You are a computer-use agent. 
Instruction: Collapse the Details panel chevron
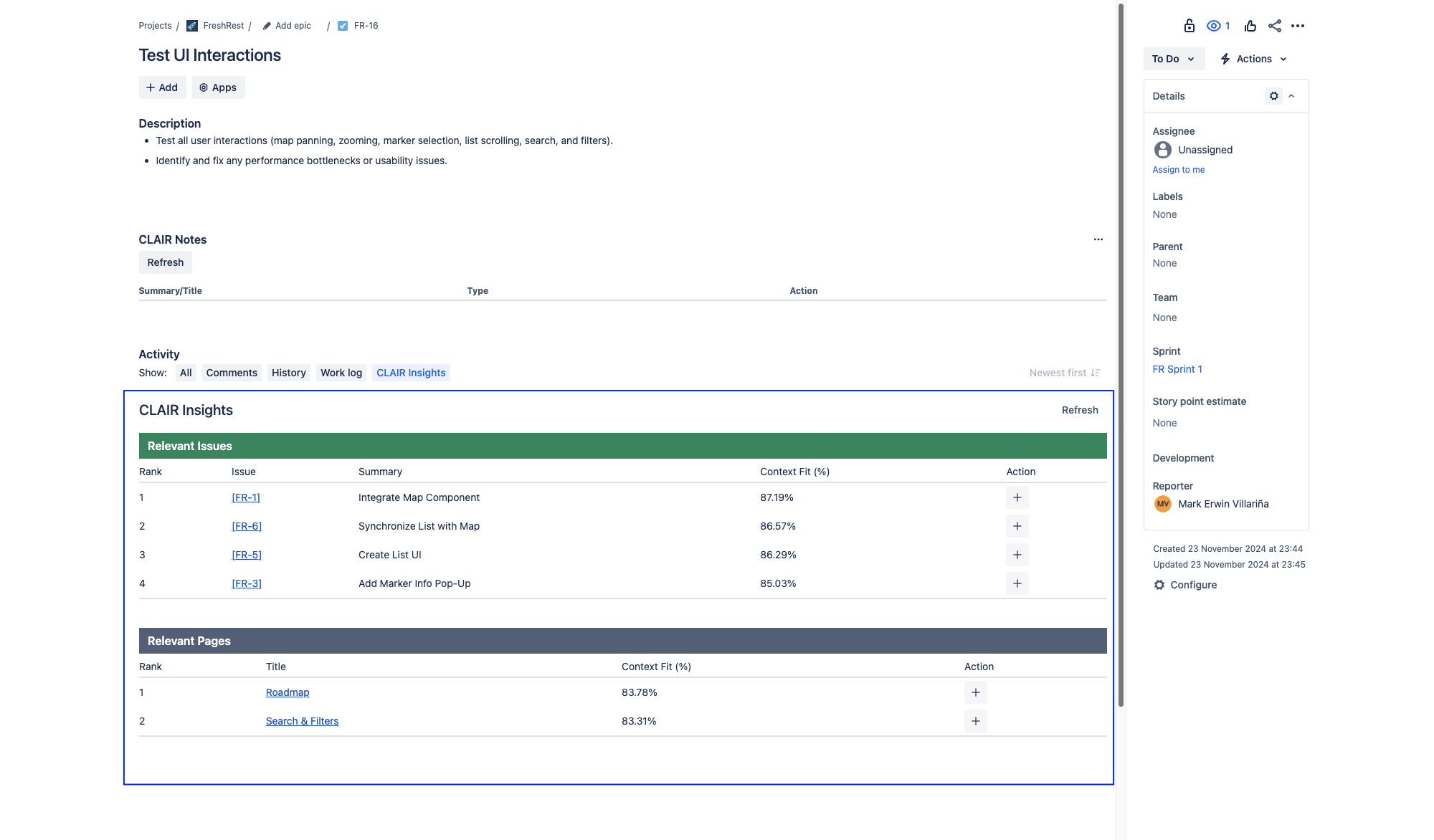(x=1291, y=96)
